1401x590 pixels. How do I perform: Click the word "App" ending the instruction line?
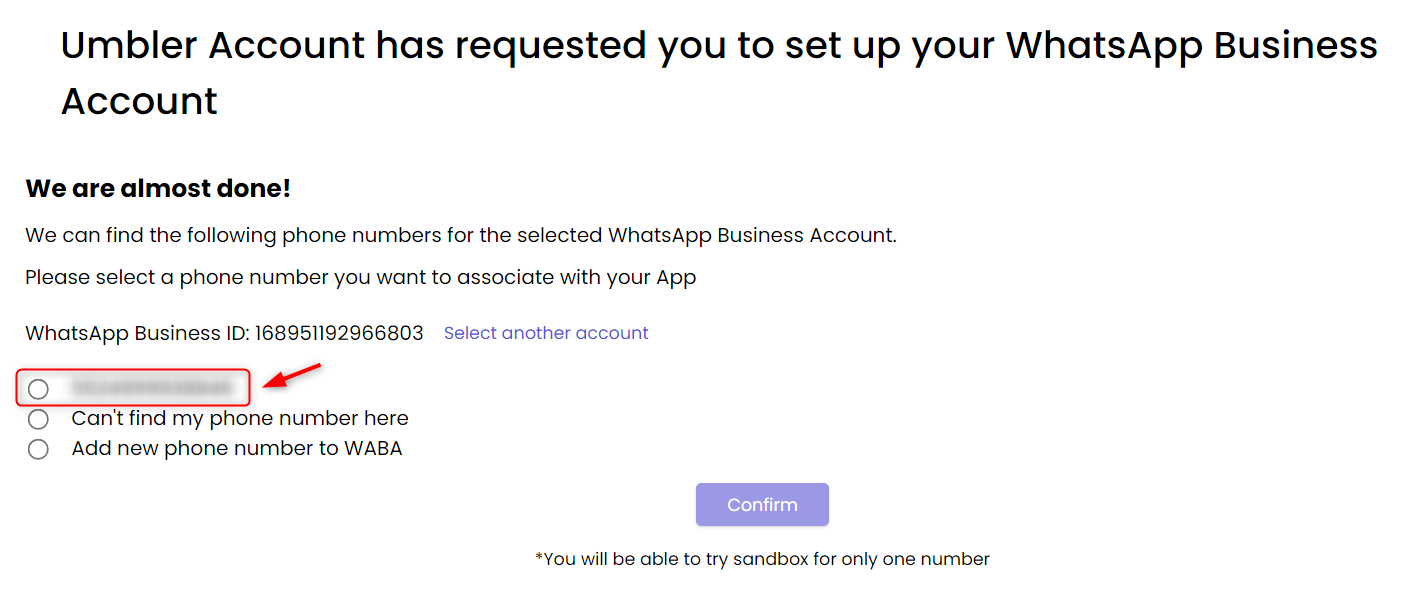(x=676, y=277)
